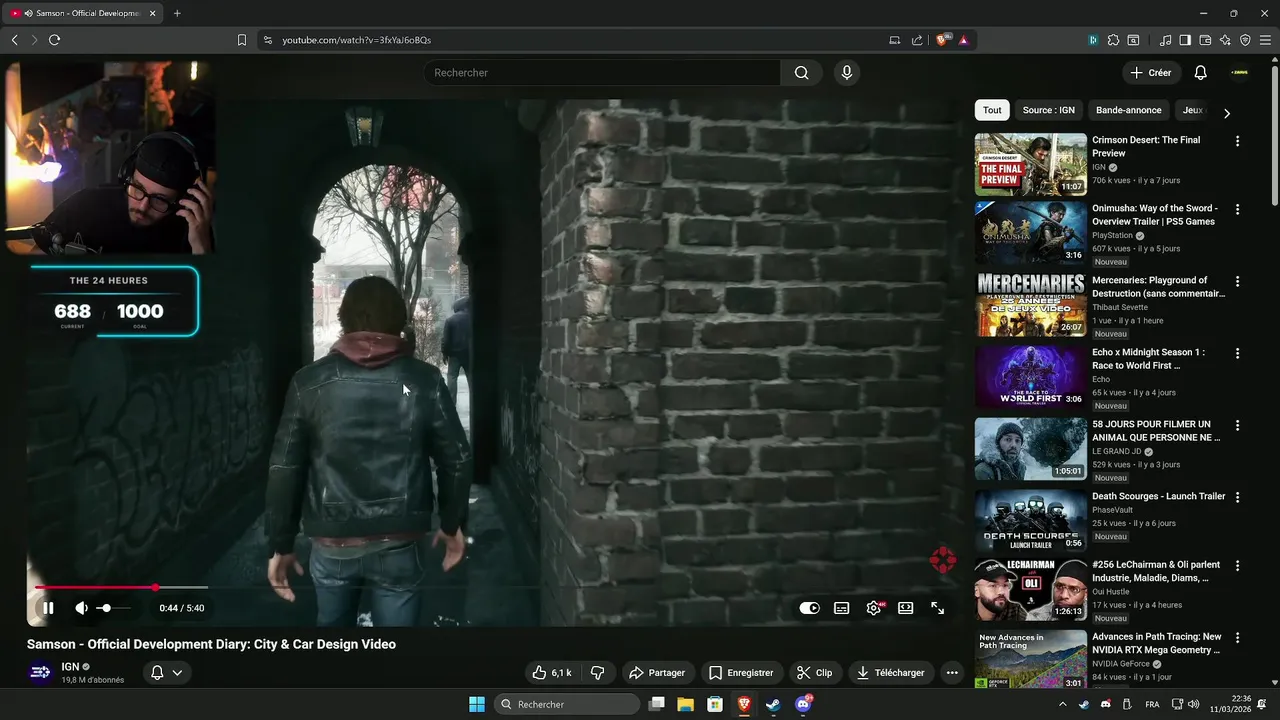Screen dimensions: 1280x720
Task: Focus the YouTube Rechercher search box
Action: pos(602,73)
